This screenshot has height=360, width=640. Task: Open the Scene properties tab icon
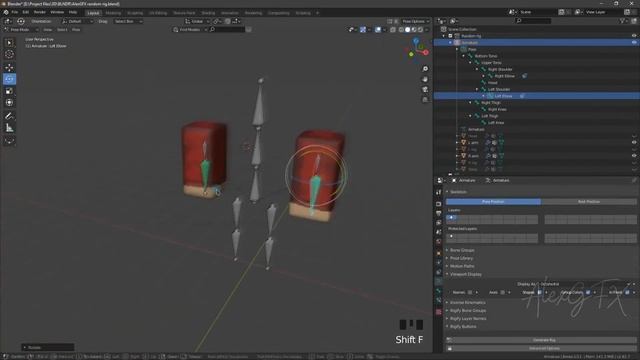tap(439, 232)
